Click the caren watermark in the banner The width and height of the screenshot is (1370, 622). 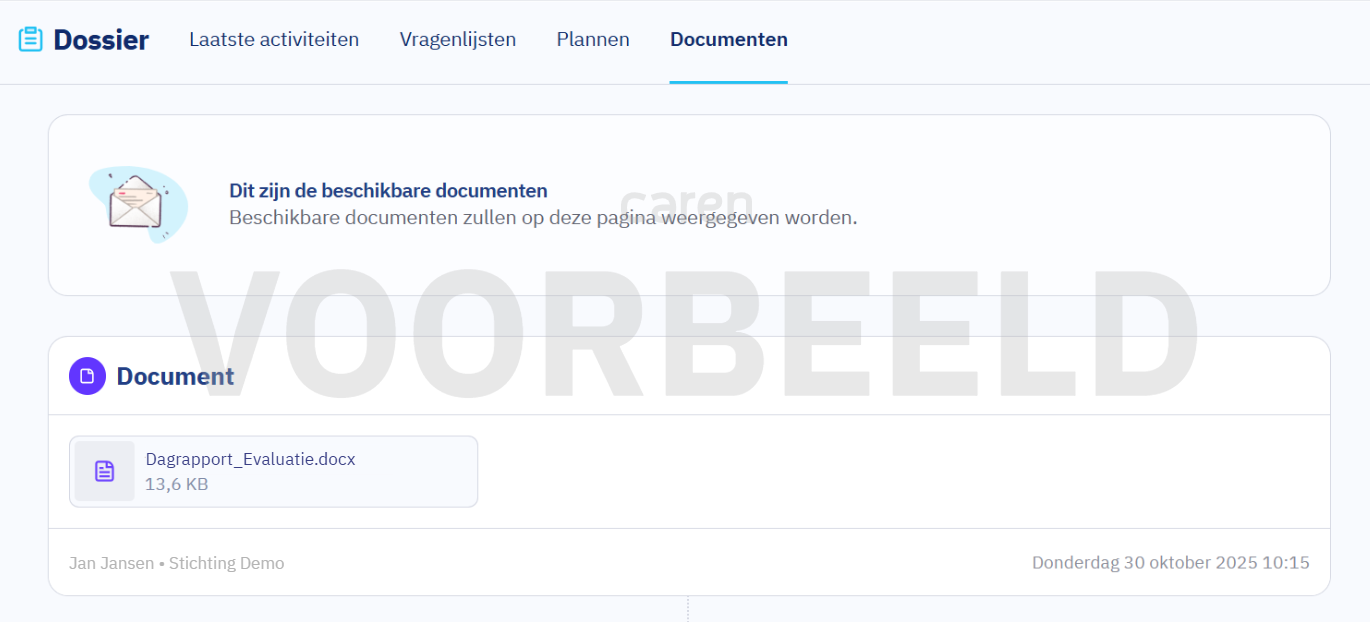687,199
